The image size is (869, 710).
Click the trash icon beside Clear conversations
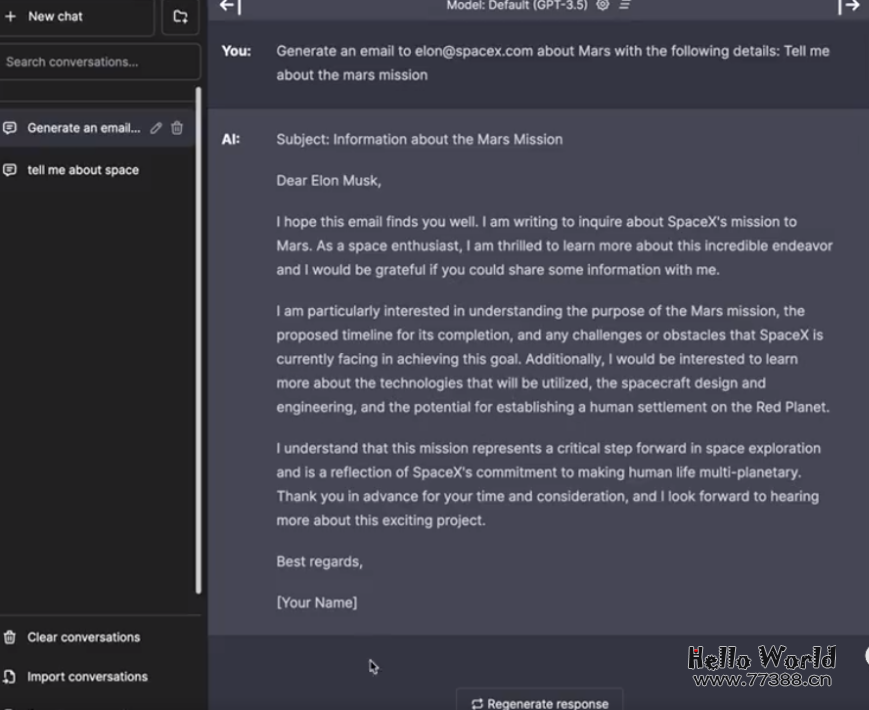click(x=10, y=637)
